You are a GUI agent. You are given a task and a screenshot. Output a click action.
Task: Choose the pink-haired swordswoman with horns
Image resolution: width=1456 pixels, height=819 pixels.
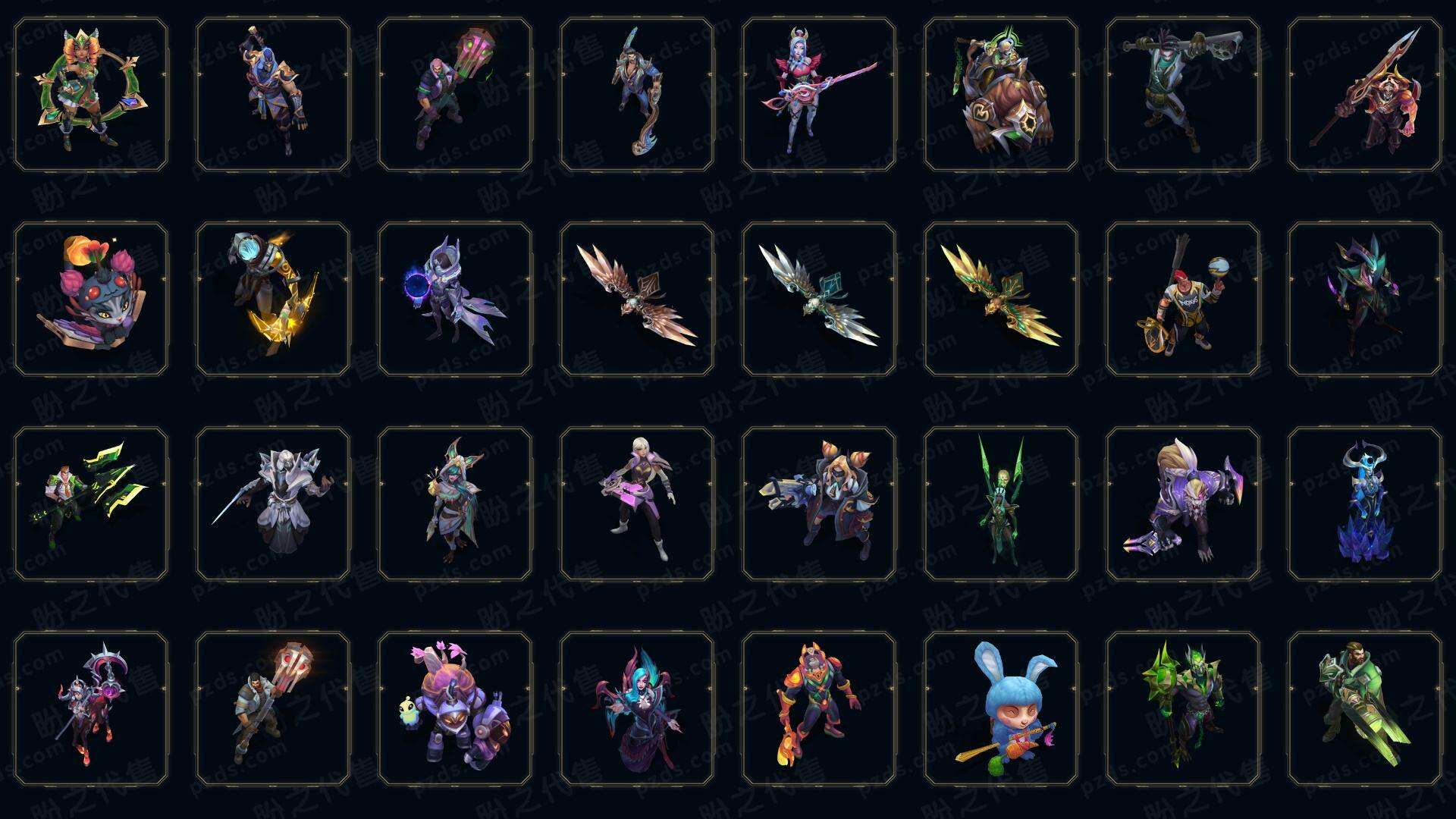click(x=819, y=94)
